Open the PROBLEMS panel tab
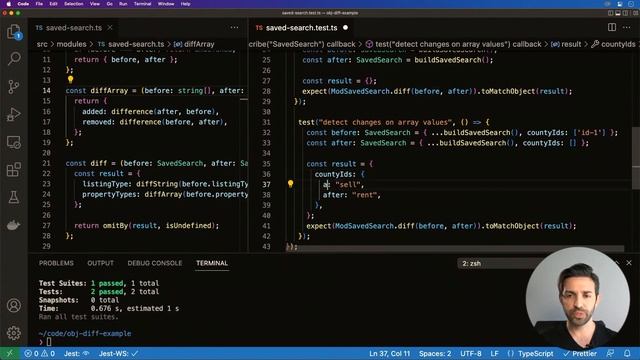The image size is (640, 360). click(x=56, y=263)
